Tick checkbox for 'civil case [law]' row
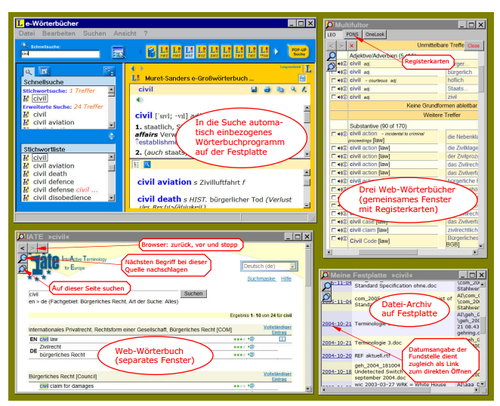 click(333, 222)
